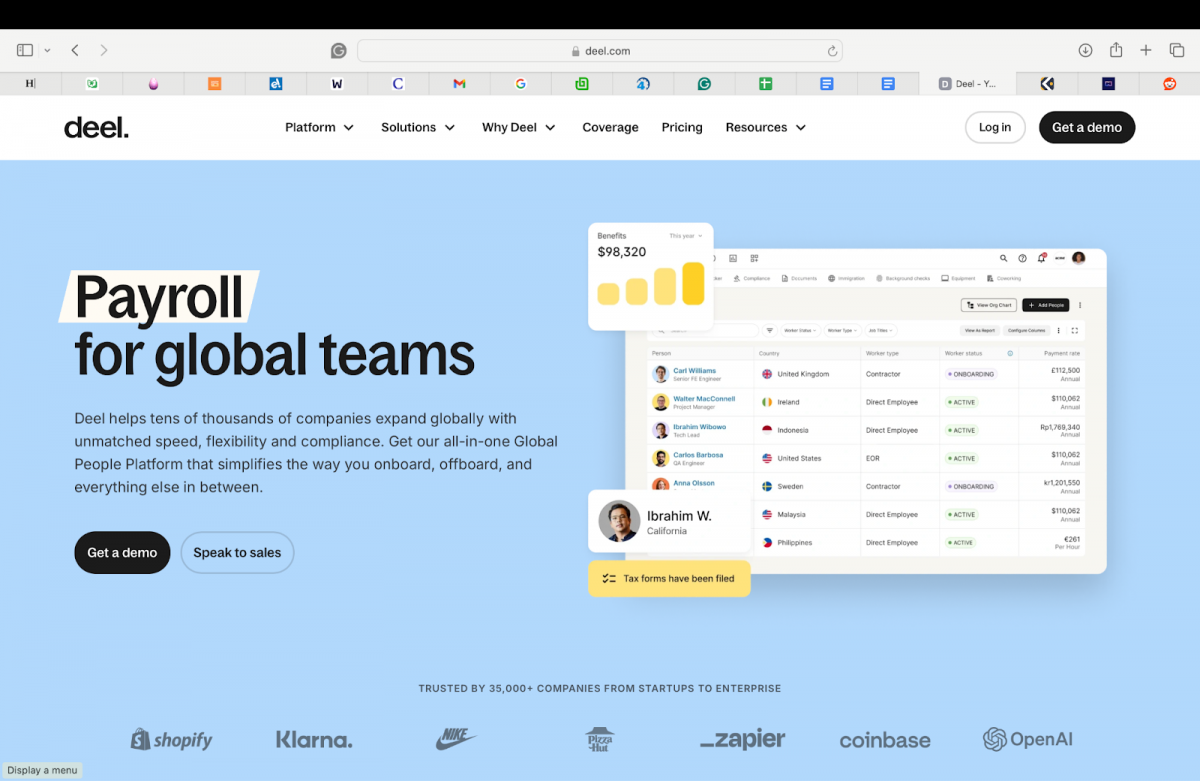Click the OpenAI logo
The height and width of the screenshot is (781, 1200).
[x=1028, y=740]
